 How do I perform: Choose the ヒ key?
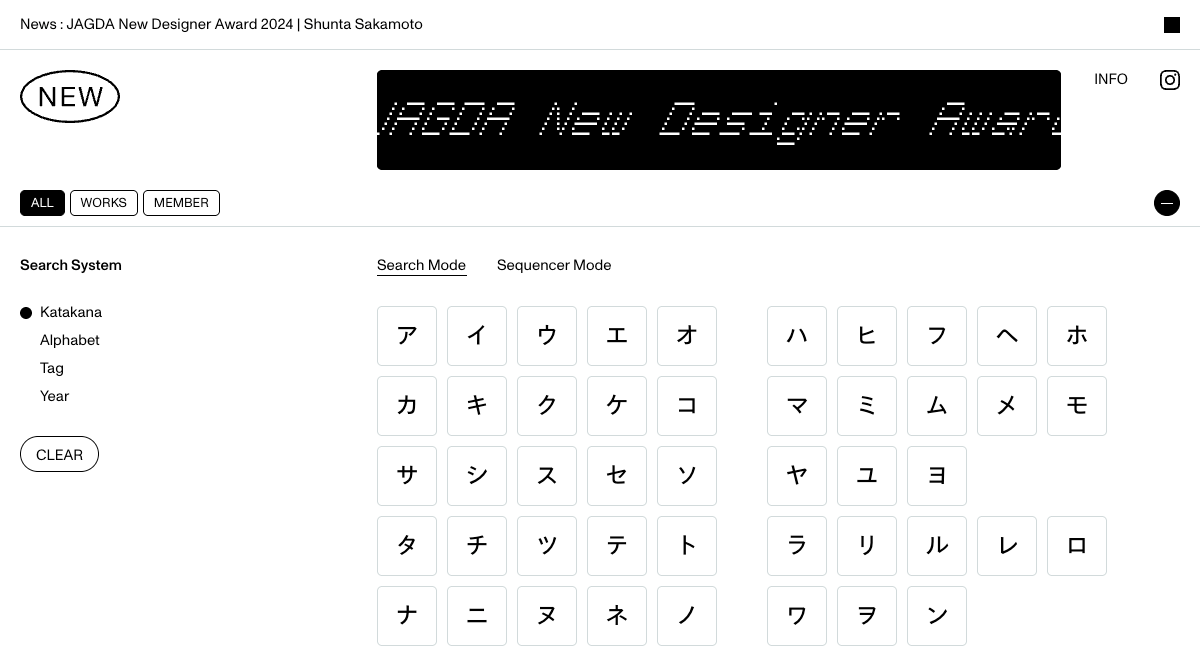pos(867,336)
